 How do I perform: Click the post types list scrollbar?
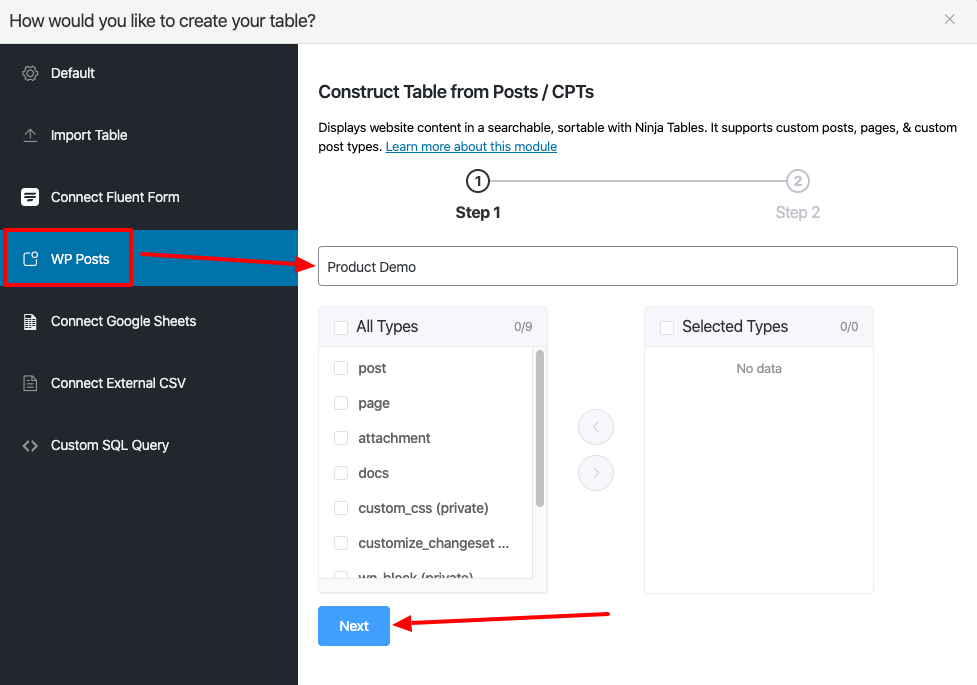click(540, 428)
